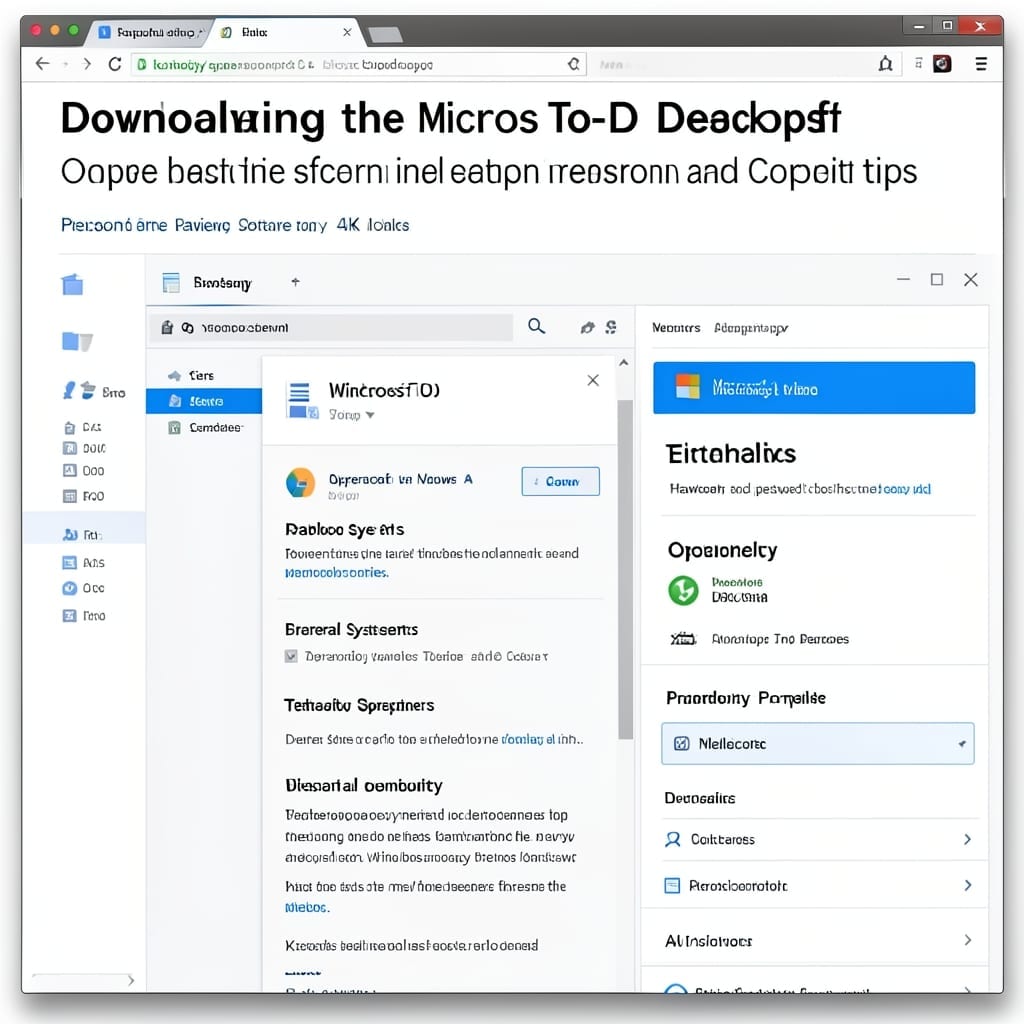1024x1024 pixels.
Task: Open the browser hamburger menu
Action: point(981,64)
